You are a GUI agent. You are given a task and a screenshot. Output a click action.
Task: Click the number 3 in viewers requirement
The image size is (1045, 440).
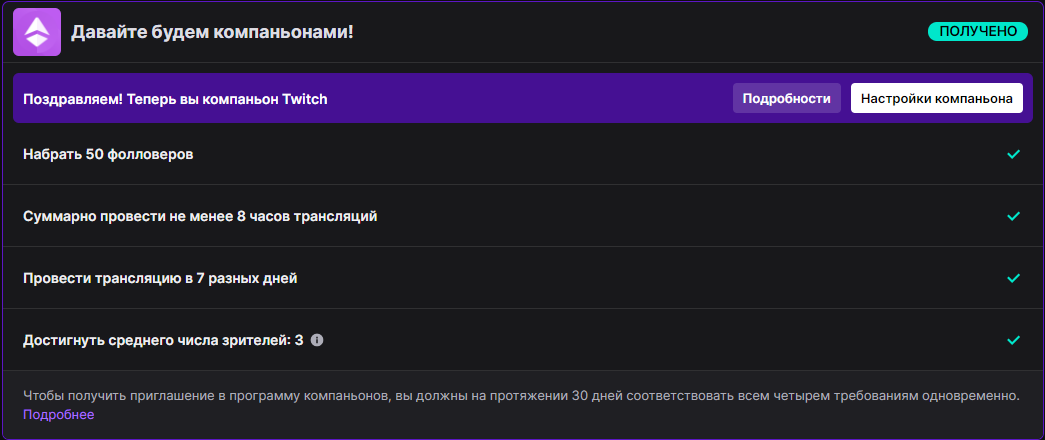coord(298,340)
